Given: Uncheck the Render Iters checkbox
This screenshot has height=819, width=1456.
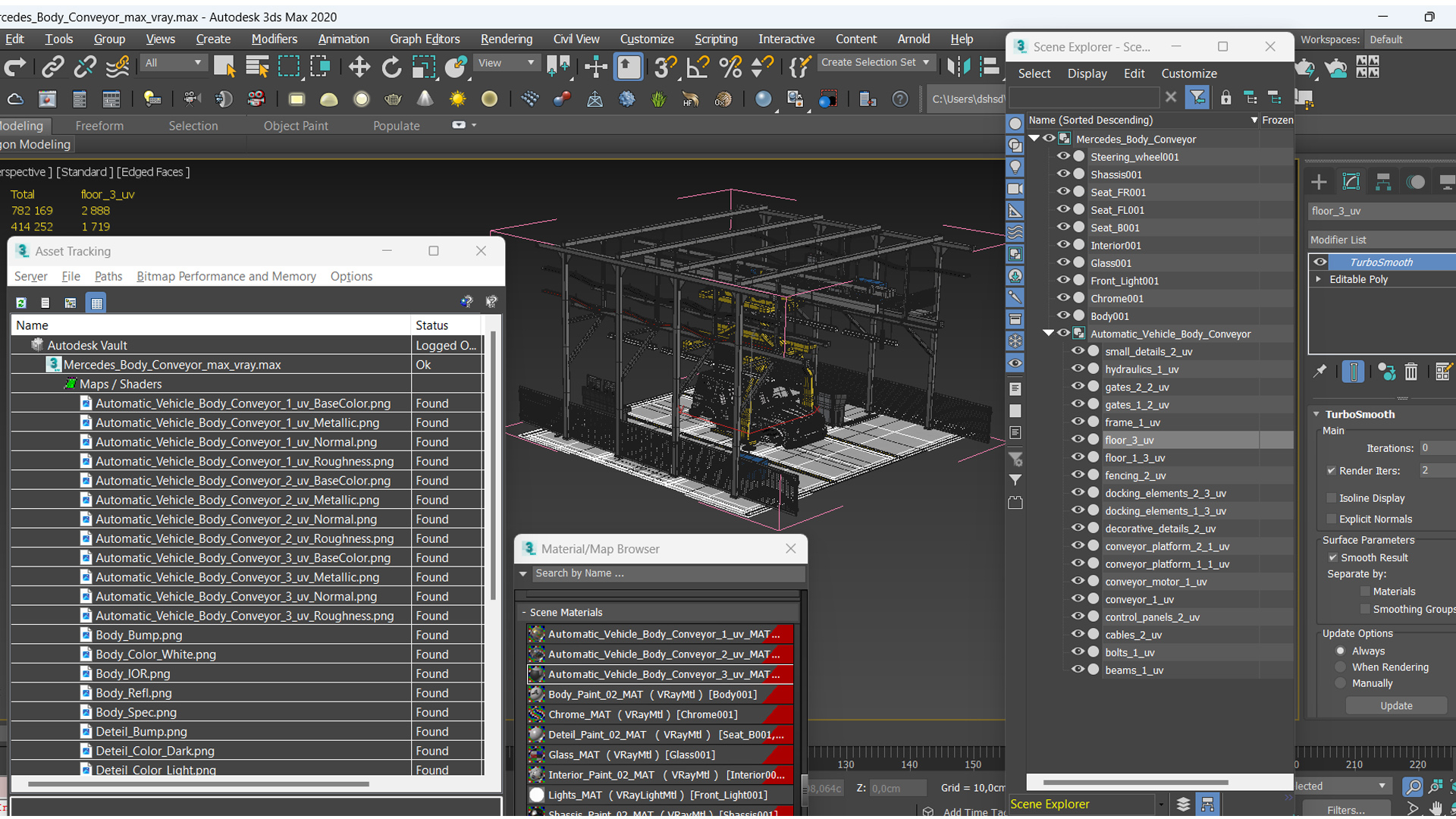Looking at the screenshot, I should pyautogui.click(x=1331, y=471).
